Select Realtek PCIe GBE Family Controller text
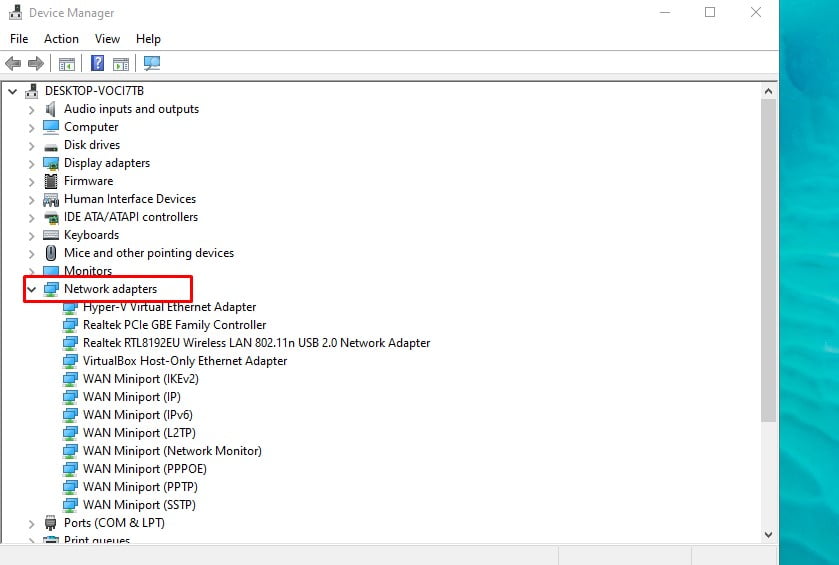Image resolution: width=839 pixels, height=565 pixels. [174, 325]
